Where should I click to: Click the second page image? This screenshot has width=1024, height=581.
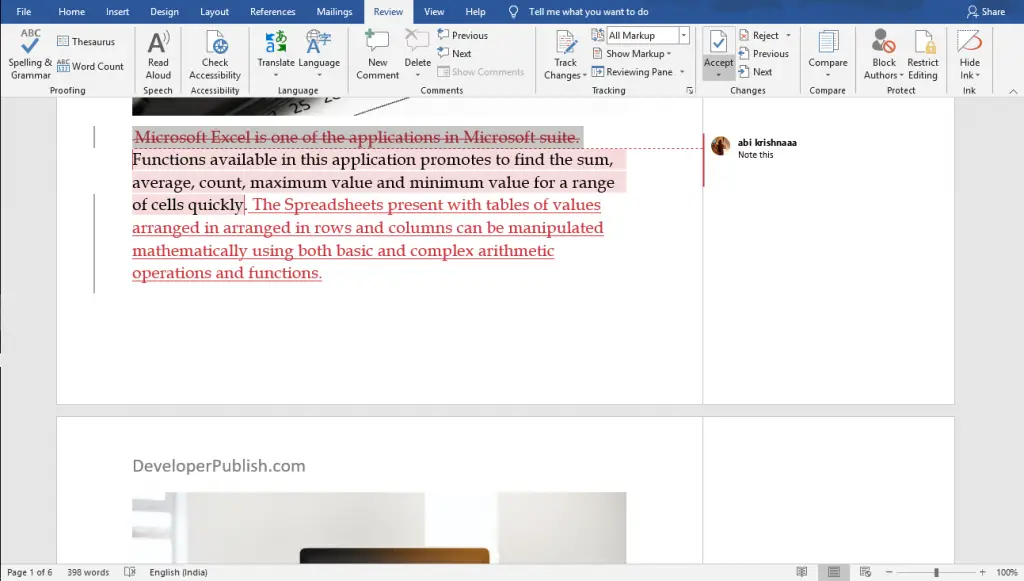379,528
